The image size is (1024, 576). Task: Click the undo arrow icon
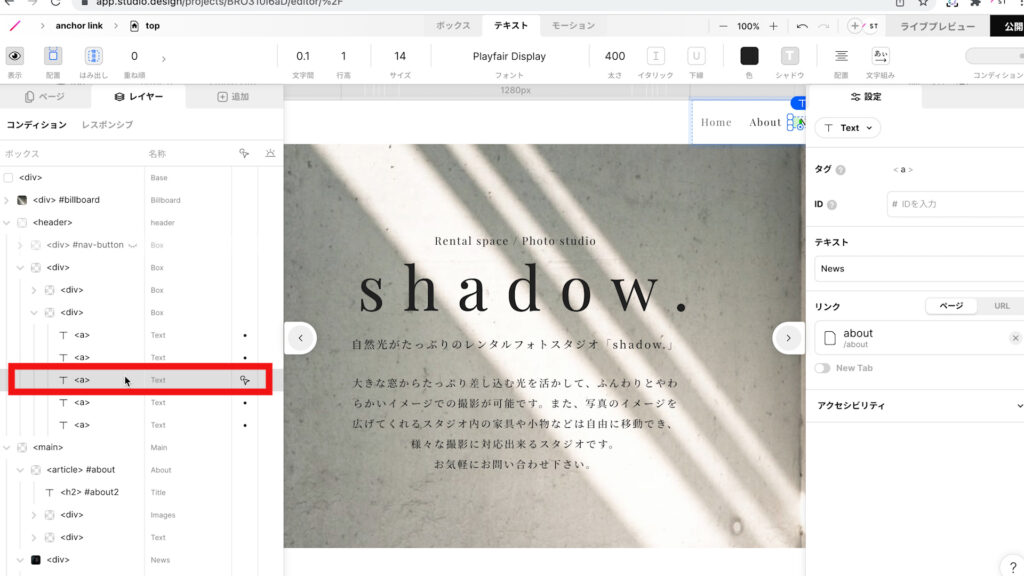(x=802, y=26)
